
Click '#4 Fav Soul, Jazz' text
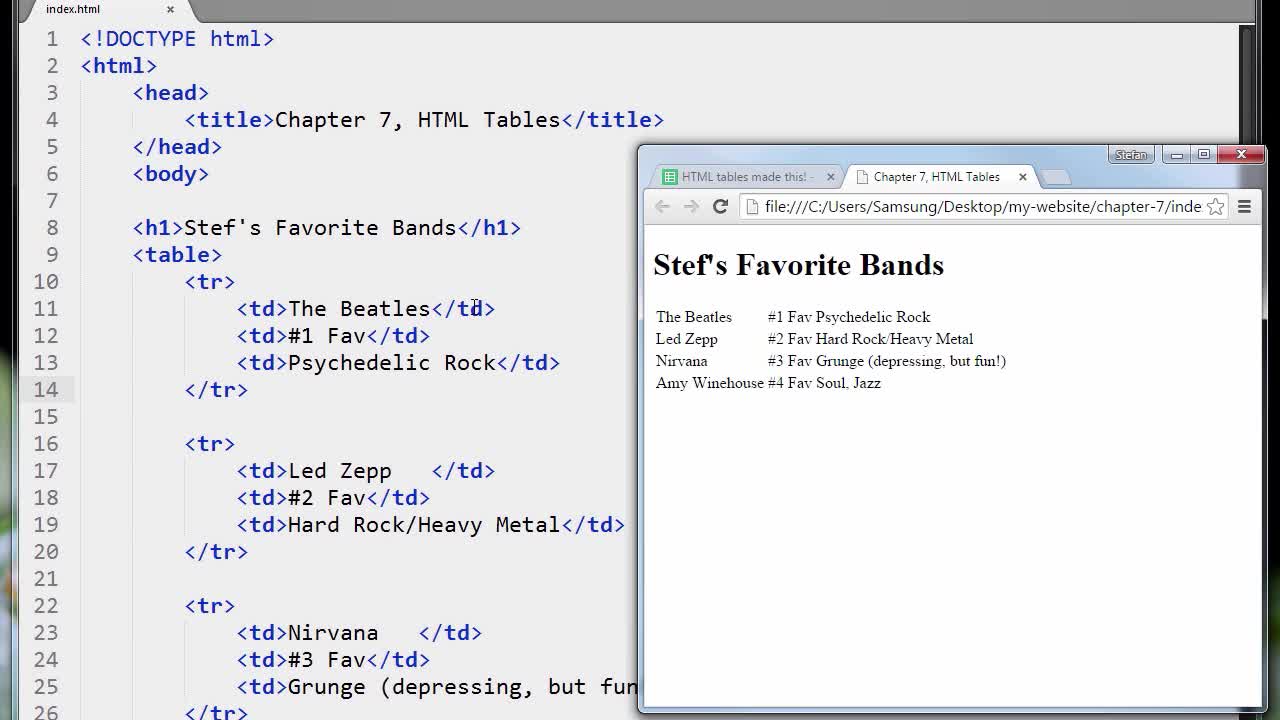(x=824, y=383)
